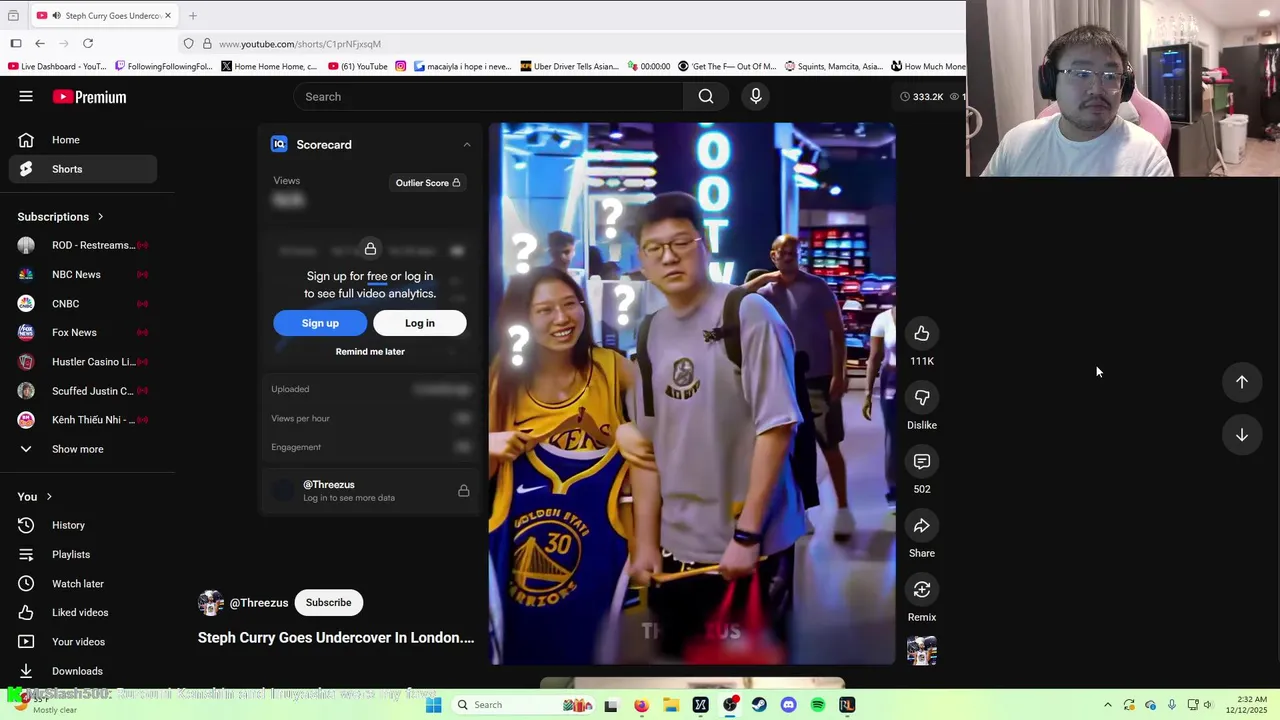Viewport: 1280px width, 720px height.
Task: Open Shorts in the sidebar
Action: pos(83,169)
